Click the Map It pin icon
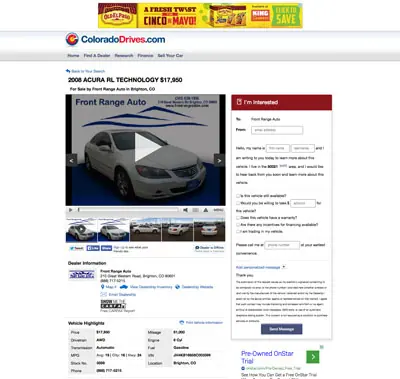The width and height of the screenshot is (400, 379). coord(102,287)
